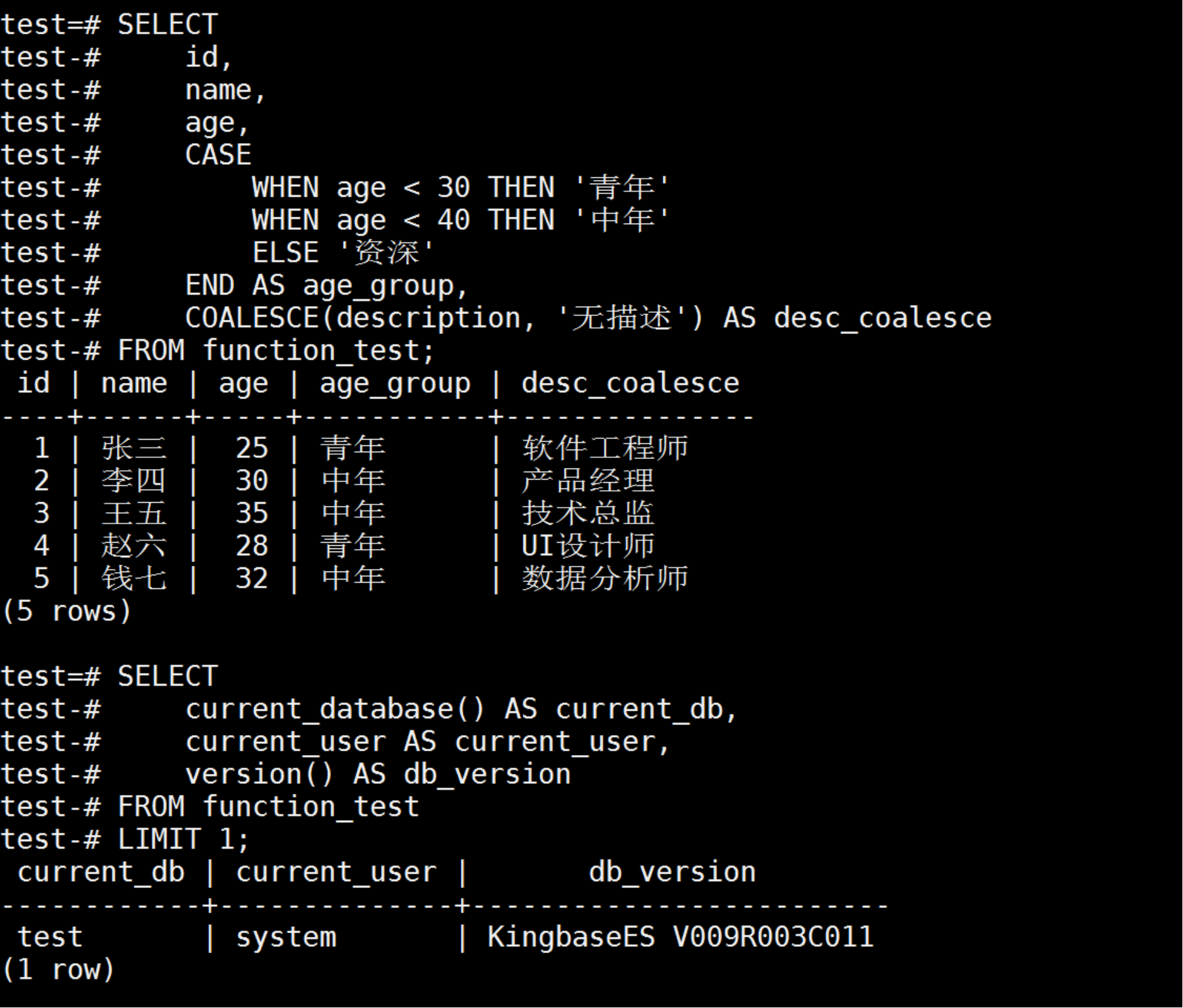This screenshot has height=1008, width=1183.
Task: Click the 'KingbaseES V009R003C011' version value
Action: 680,937
